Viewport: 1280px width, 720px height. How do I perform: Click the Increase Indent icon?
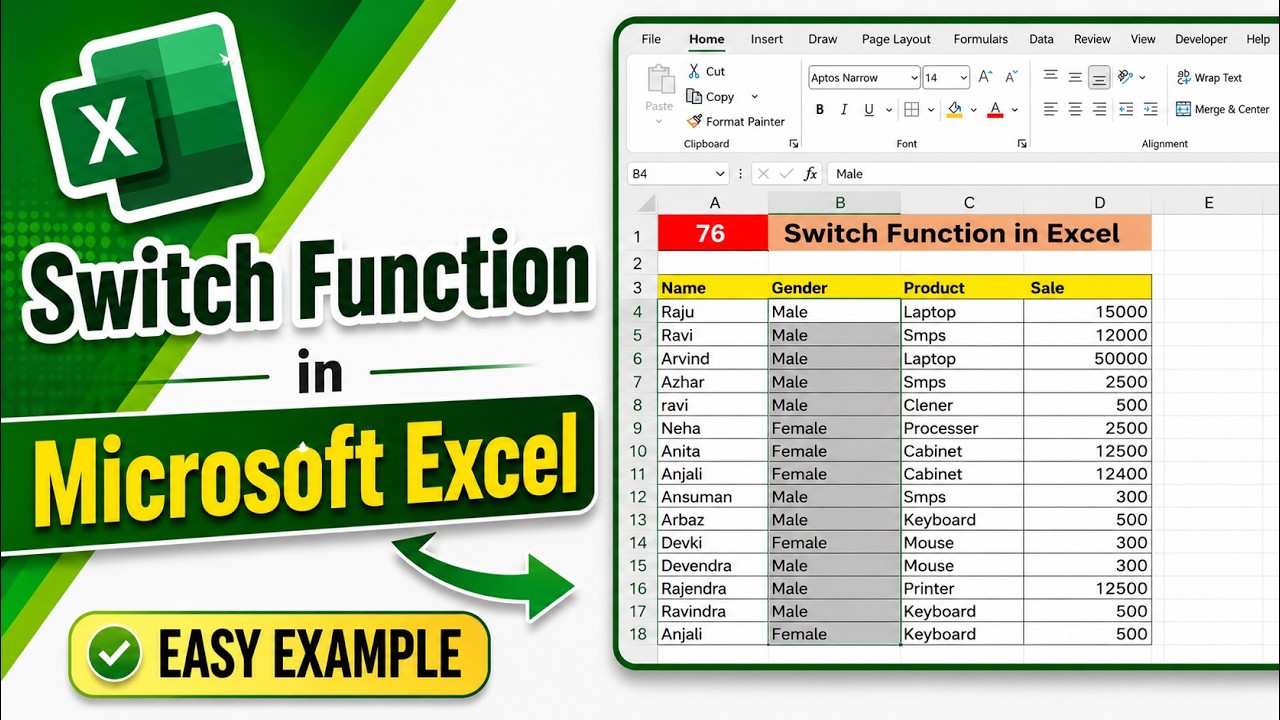point(1151,109)
